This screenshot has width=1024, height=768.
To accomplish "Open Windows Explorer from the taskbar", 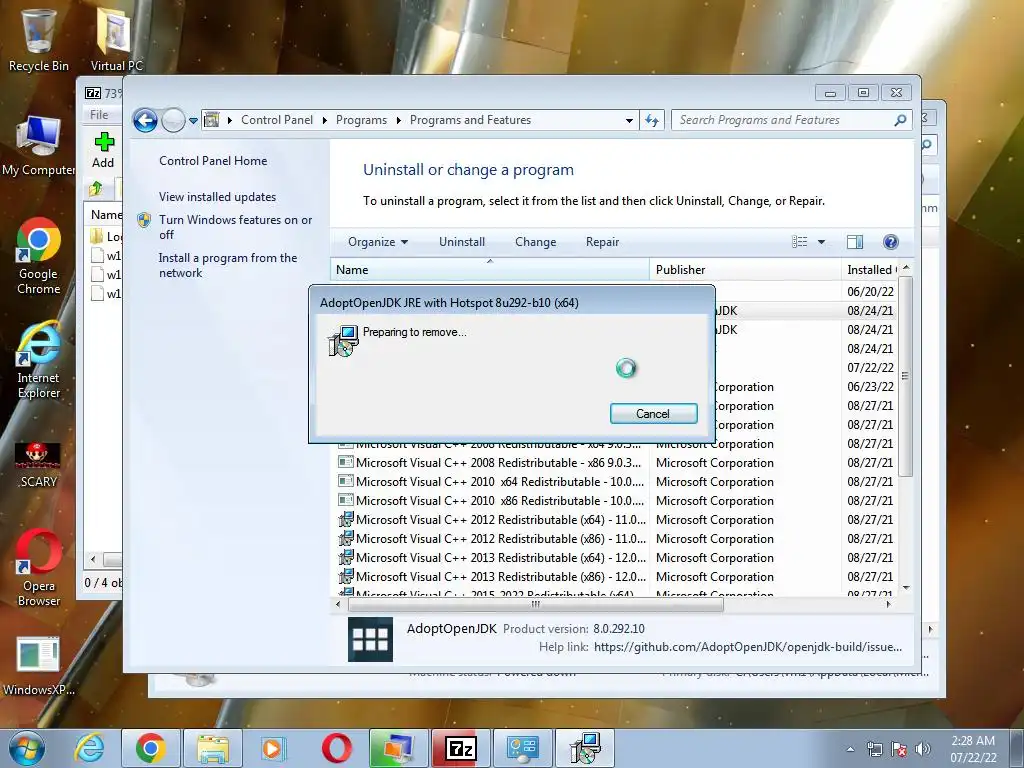I will (x=213, y=748).
